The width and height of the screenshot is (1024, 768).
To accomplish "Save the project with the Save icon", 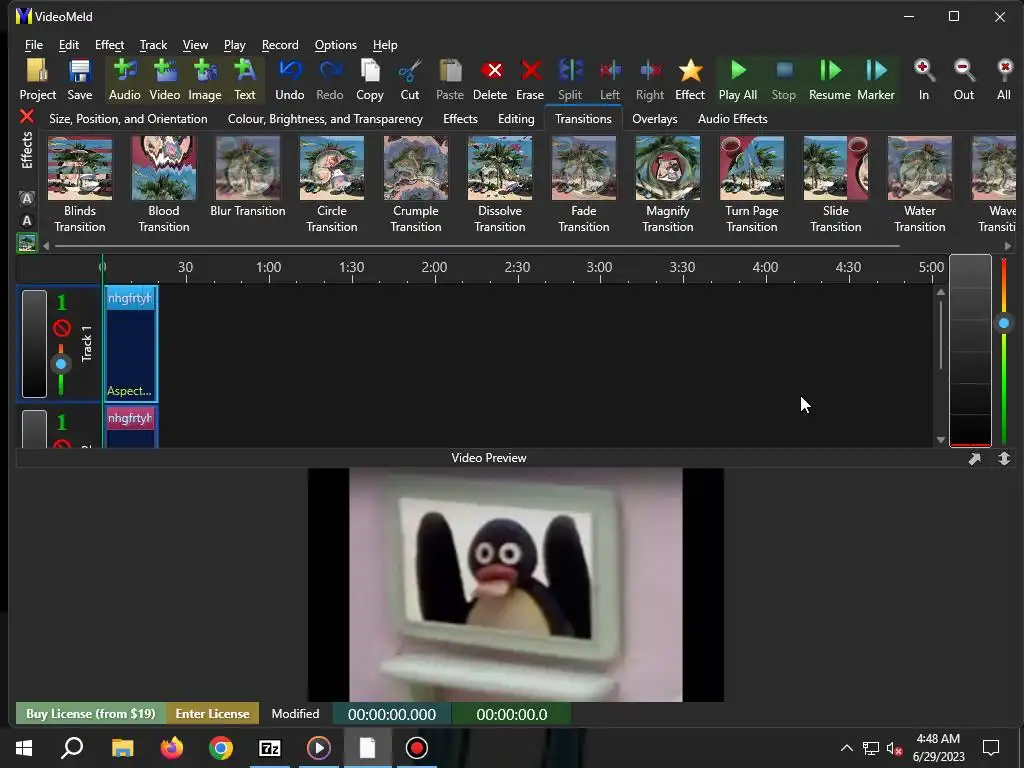I will (80, 80).
